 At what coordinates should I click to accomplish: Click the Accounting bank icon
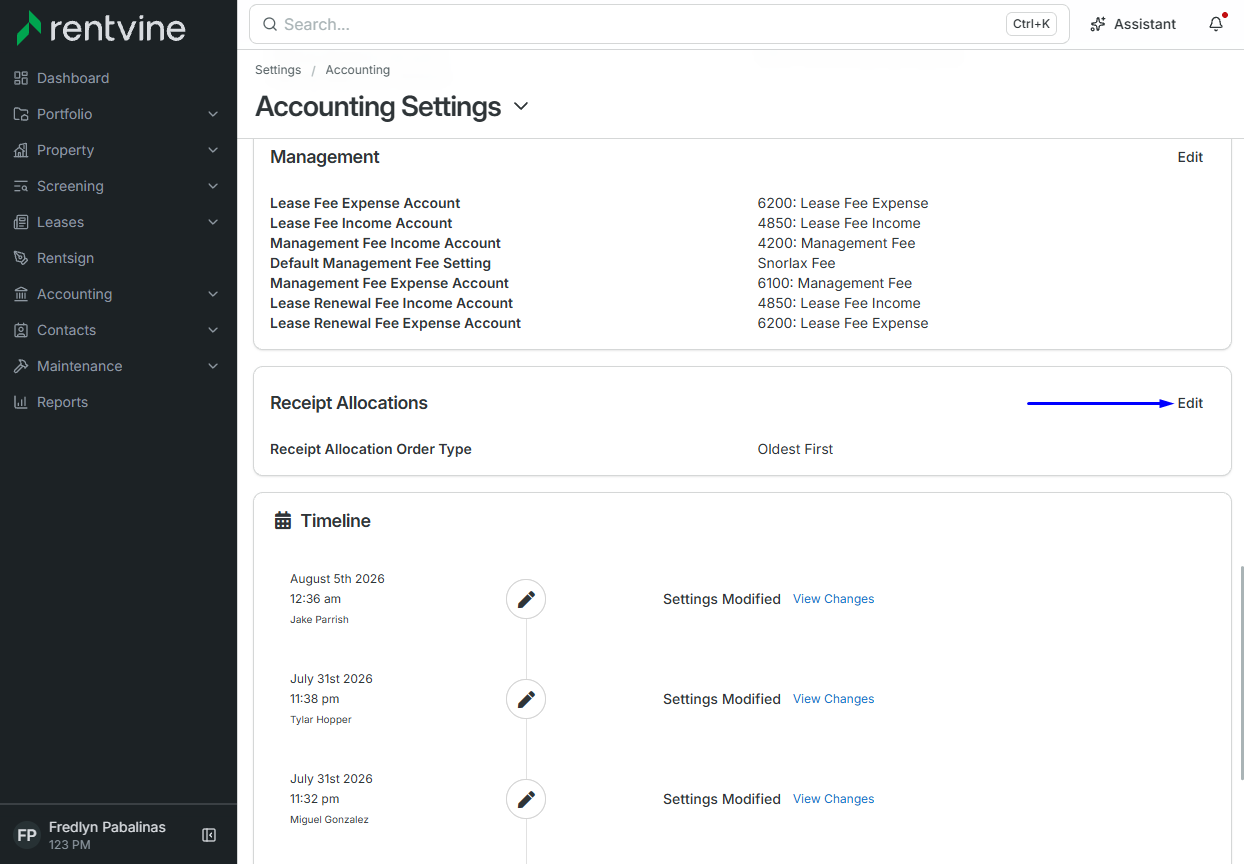(x=21, y=294)
